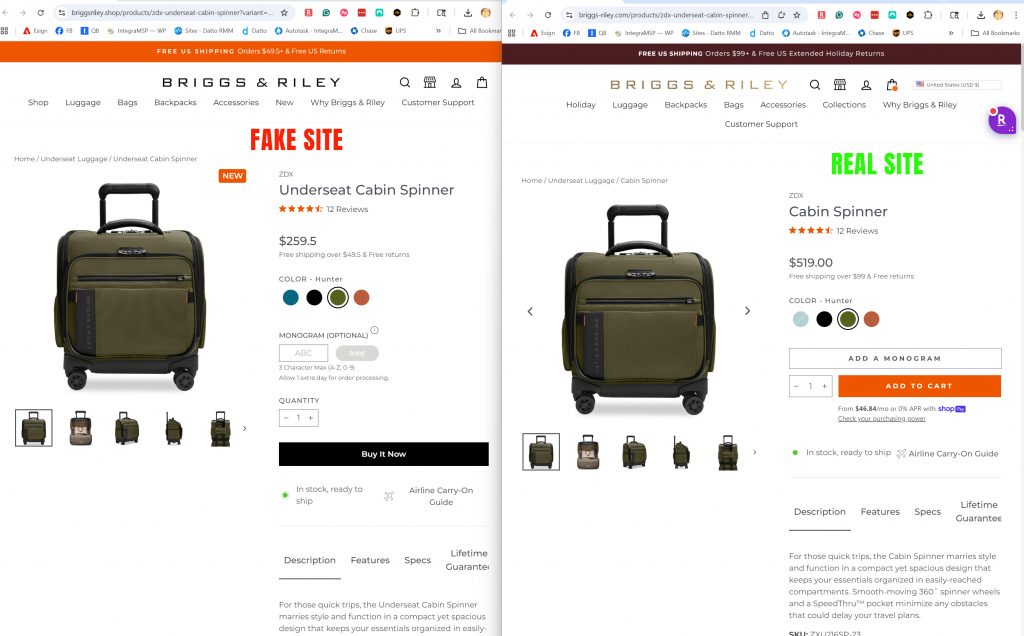Click the Buy It Now button
Screen dimensions: 1024x636
click(x=383, y=454)
